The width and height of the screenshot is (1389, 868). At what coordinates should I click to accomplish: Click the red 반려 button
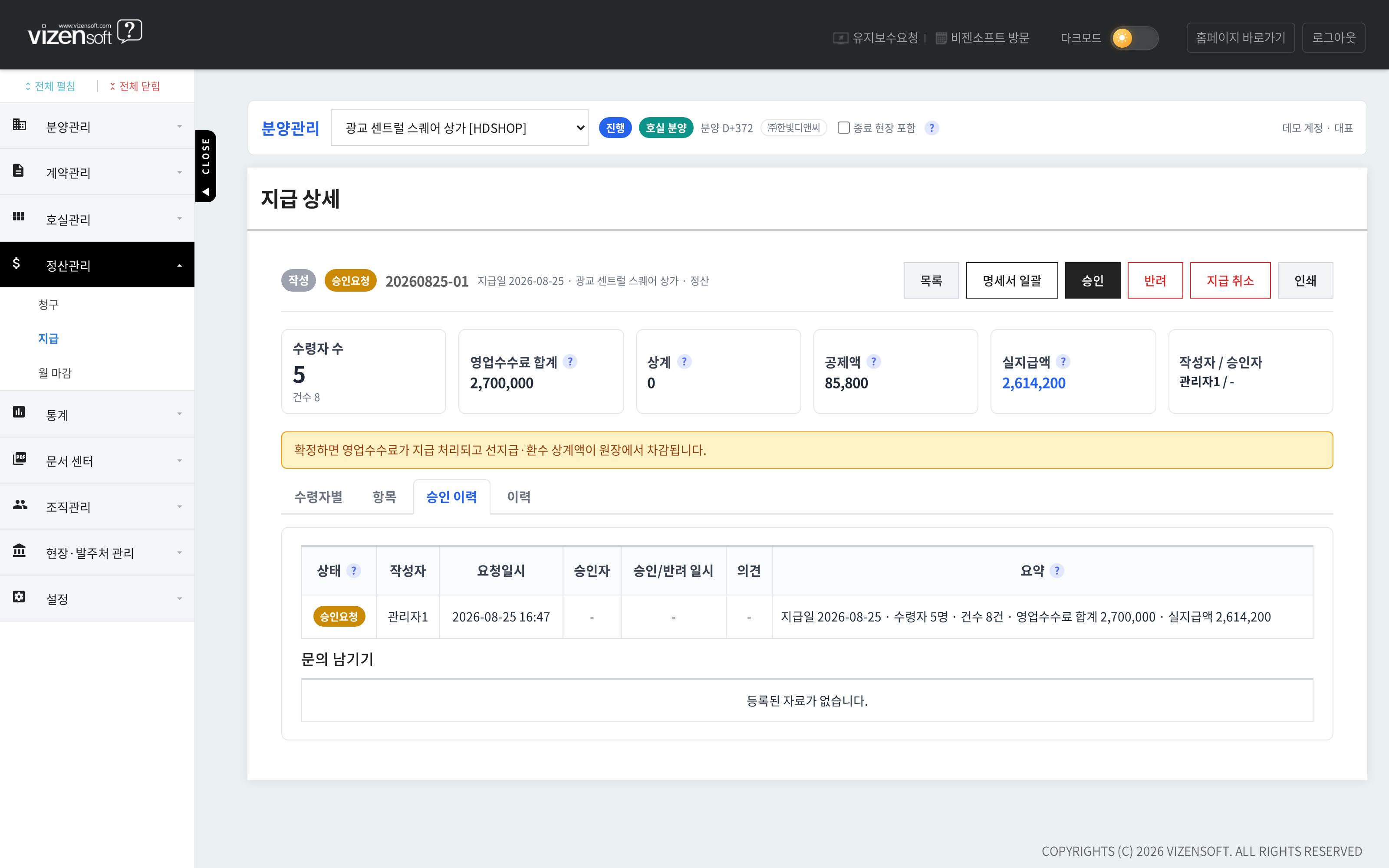pos(1155,280)
